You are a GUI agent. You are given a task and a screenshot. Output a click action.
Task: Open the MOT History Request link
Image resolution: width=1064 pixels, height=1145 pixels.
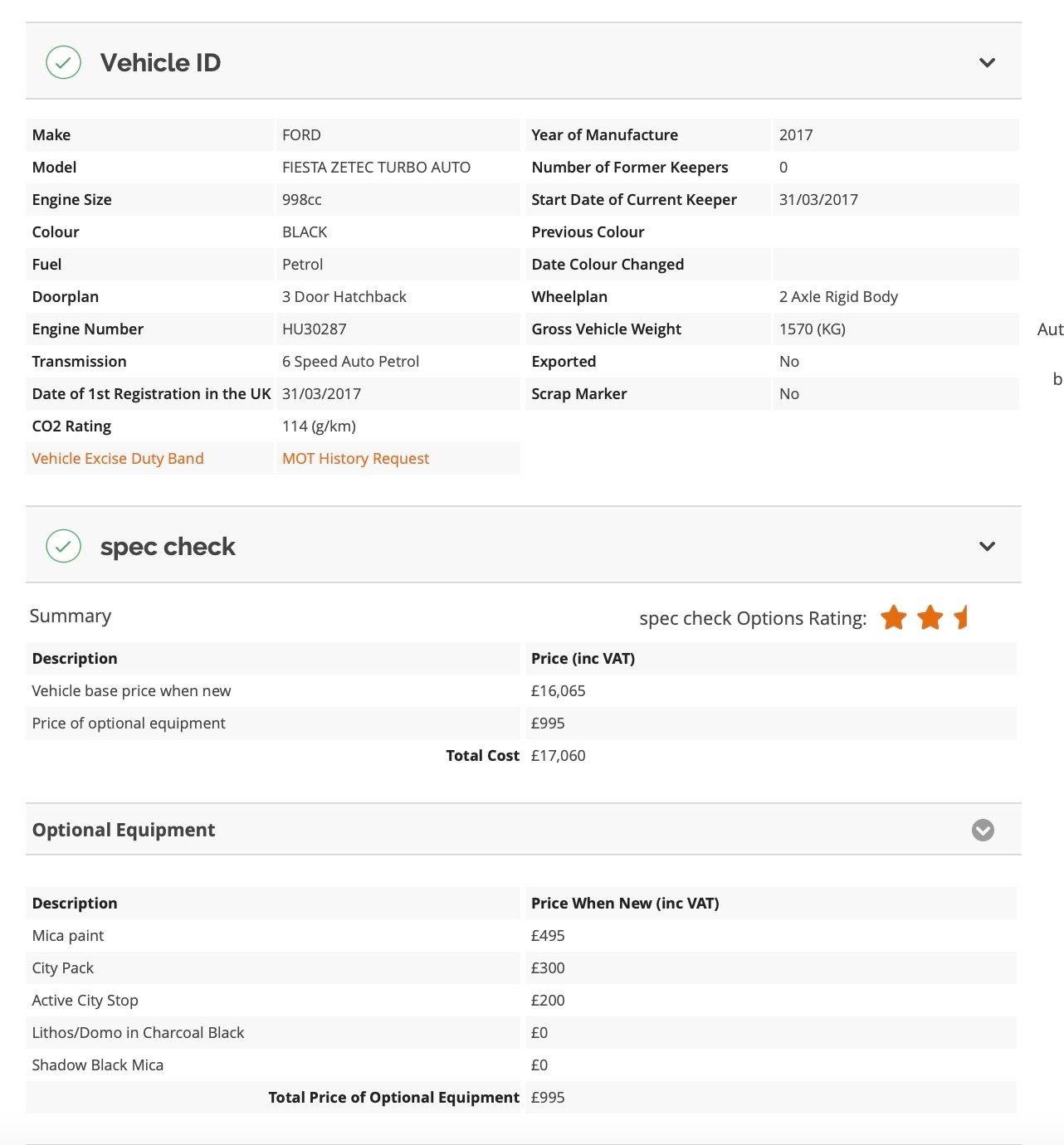coord(355,458)
